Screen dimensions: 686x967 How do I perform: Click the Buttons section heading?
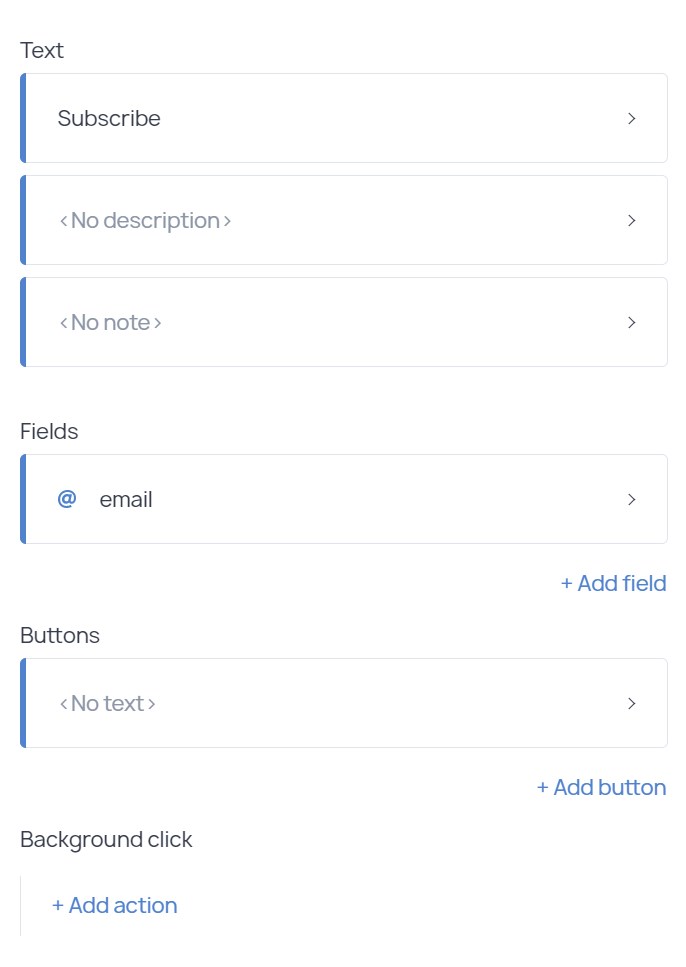coord(60,635)
